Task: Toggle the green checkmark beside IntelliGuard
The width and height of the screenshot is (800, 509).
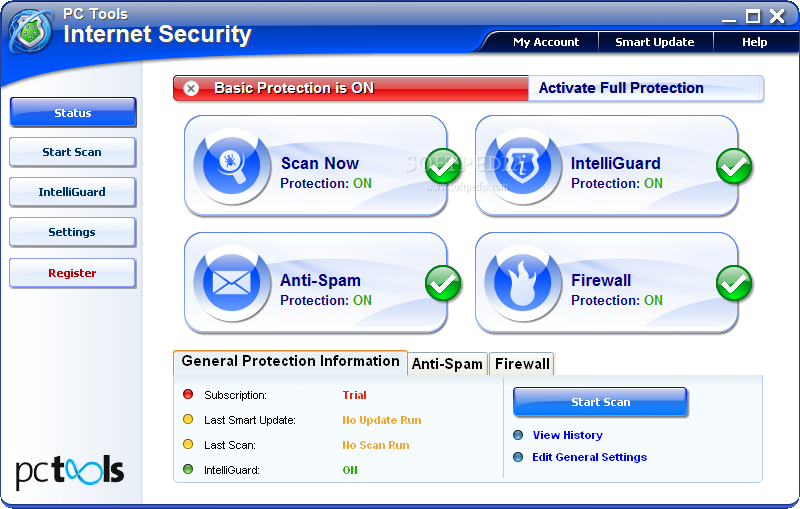Action: pyautogui.click(x=734, y=166)
